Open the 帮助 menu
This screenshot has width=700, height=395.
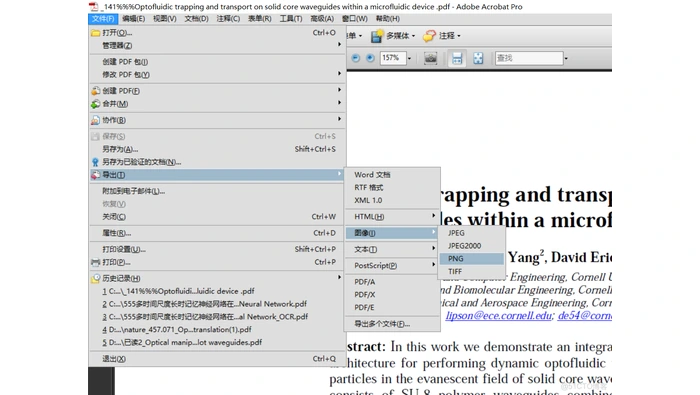pyautogui.click(x=388, y=19)
